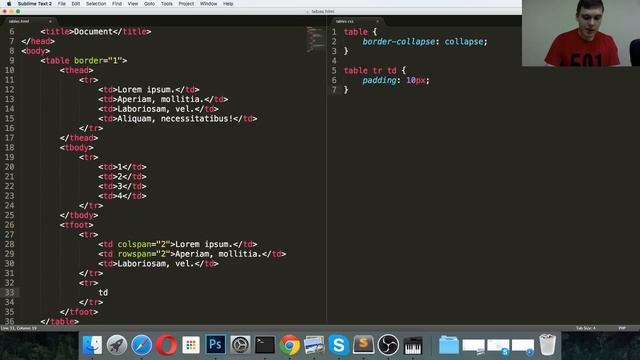Click 'Aperiam, mollitia.' on line 13
The image size is (640, 360).
point(160,99)
